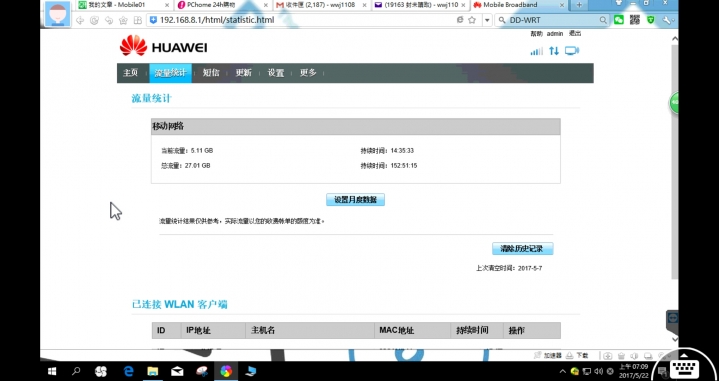Open the wrench tools icon
720x381 pixels.
point(667,20)
